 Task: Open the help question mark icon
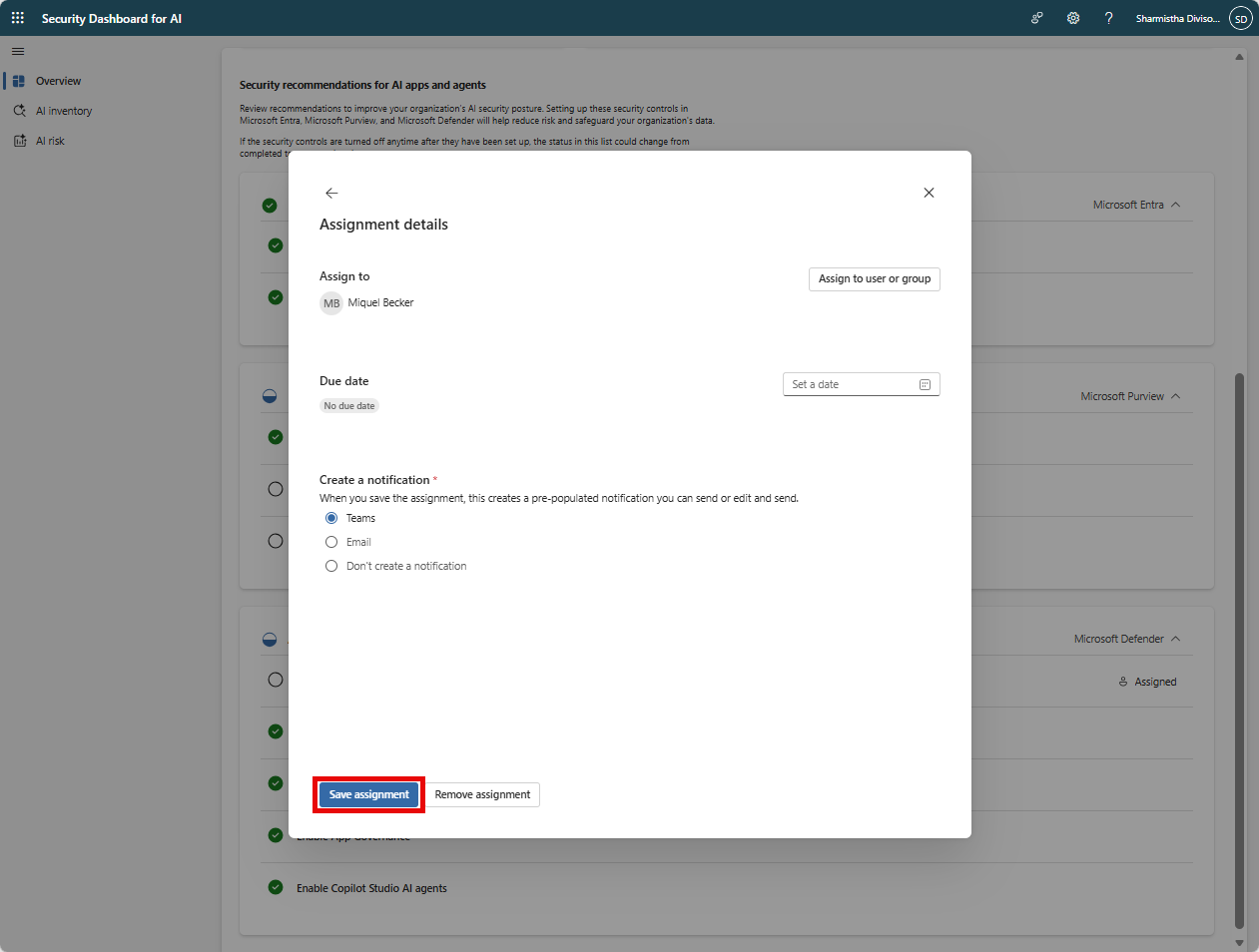click(x=1109, y=18)
